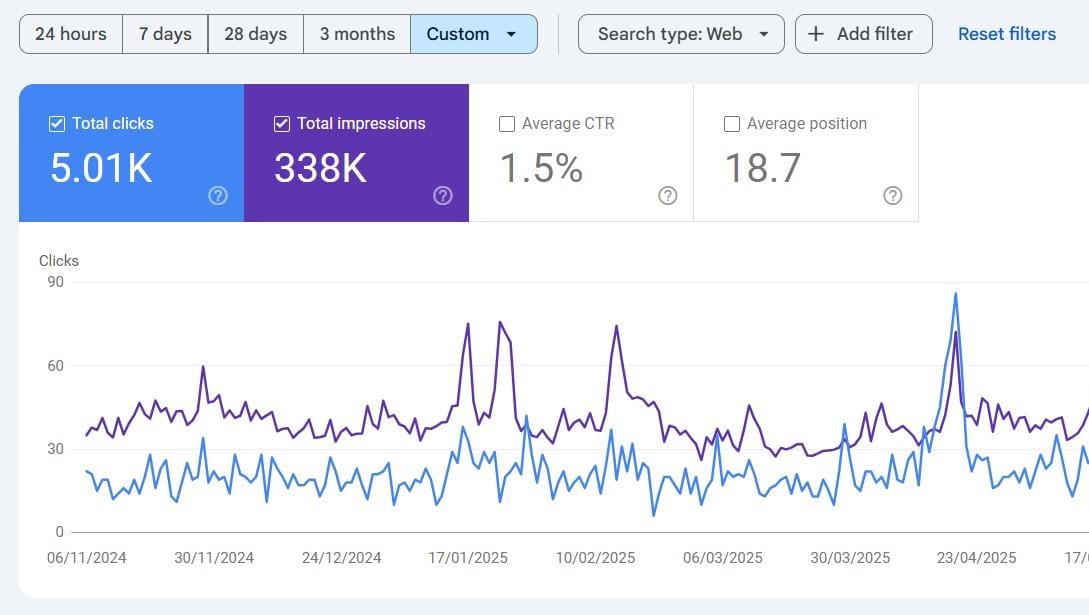Viewport: 1089px width, 615px height.
Task: Open help tooltip for Average CTR
Action: pos(668,196)
